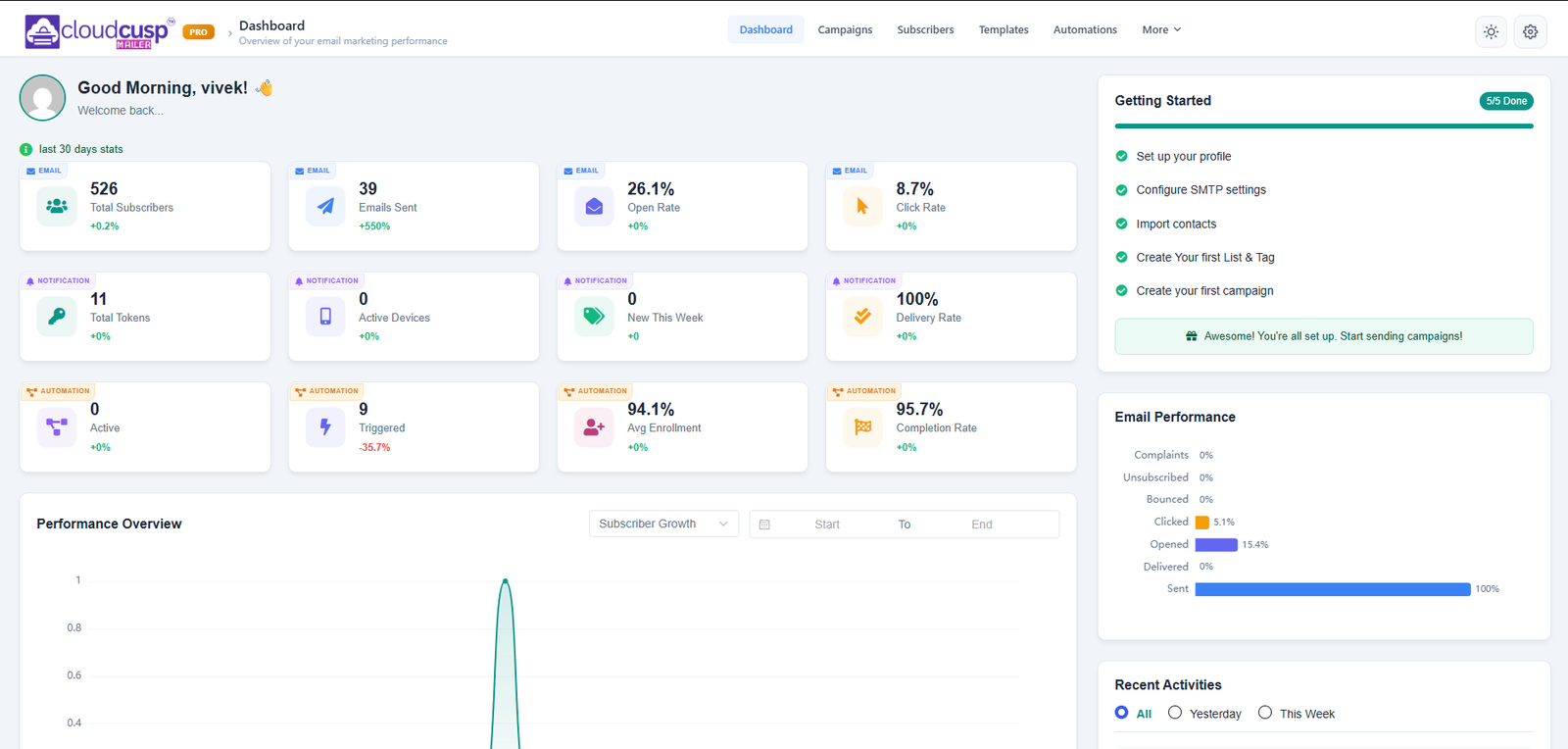Click the 94.1% Avg Enrollment value
The height and width of the screenshot is (749, 1568).
pos(651,409)
